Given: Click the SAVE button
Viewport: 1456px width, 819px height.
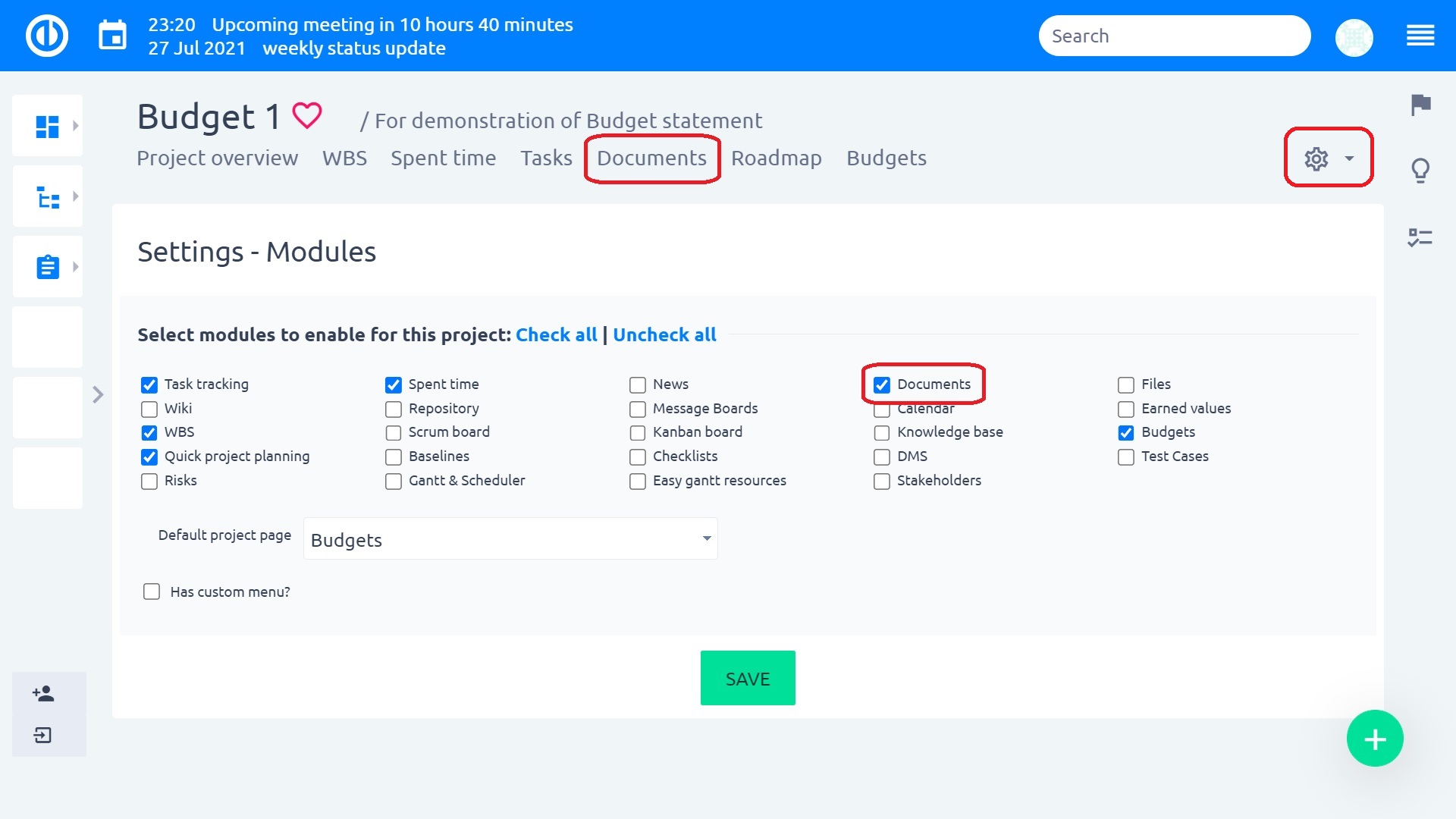Looking at the screenshot, I should [747, 678].
